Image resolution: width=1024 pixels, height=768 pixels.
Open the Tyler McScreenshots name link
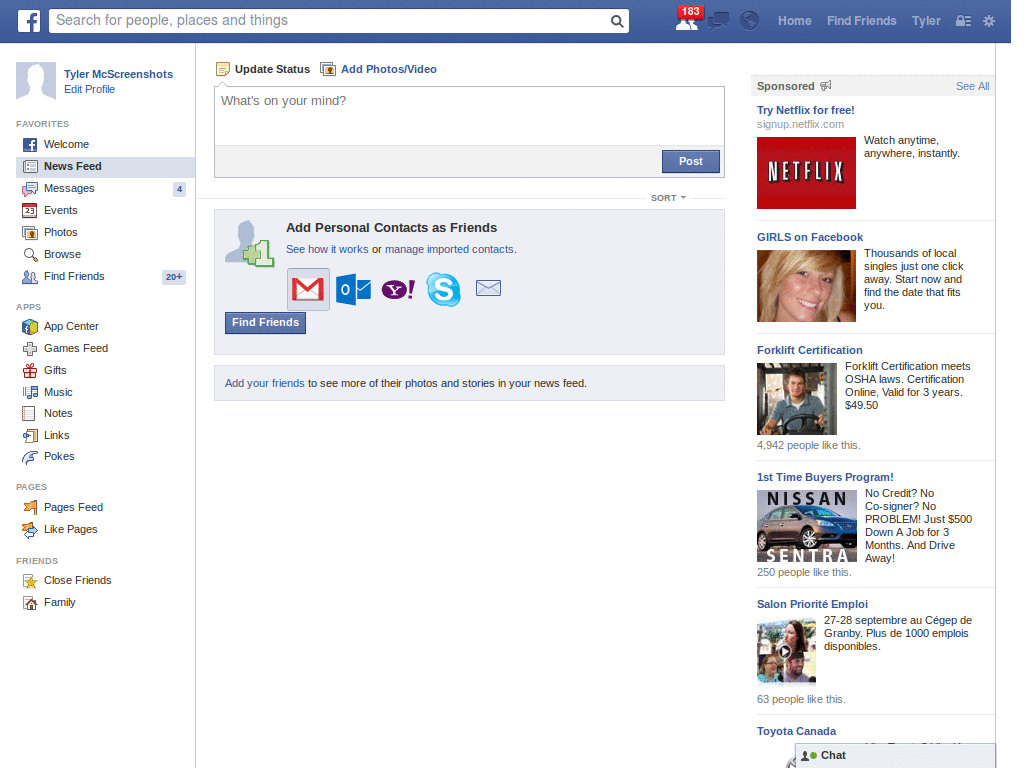pyautogui.click(x=118, y=74)
